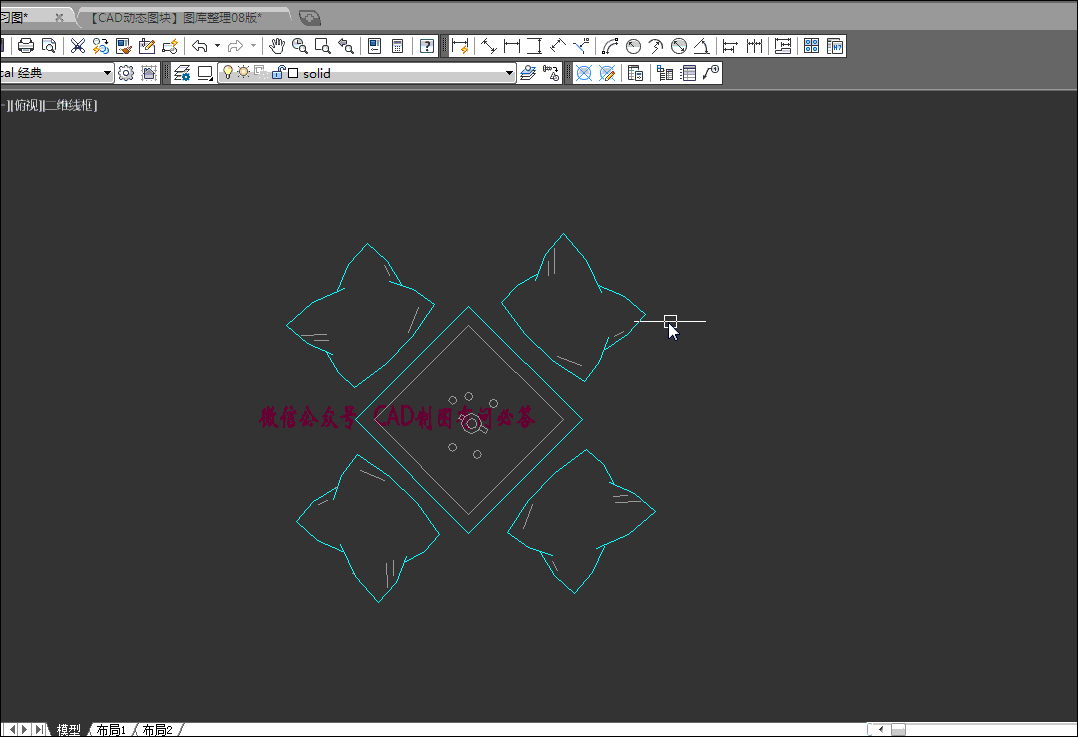Select Jogged radius dimension tool

click(x=656, y=46)
